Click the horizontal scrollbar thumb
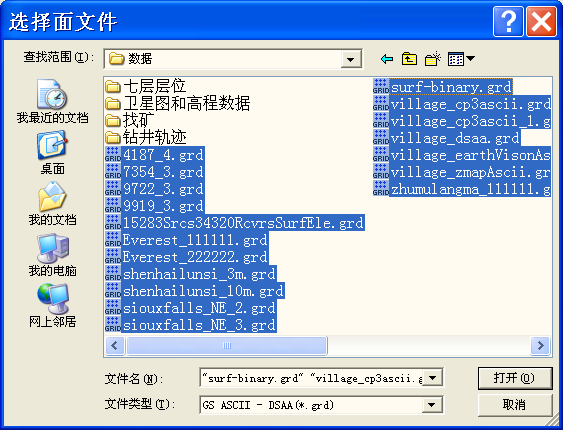The height and width of the screenshot is (430, 563). pyautogui.click(x=227, y=345)
